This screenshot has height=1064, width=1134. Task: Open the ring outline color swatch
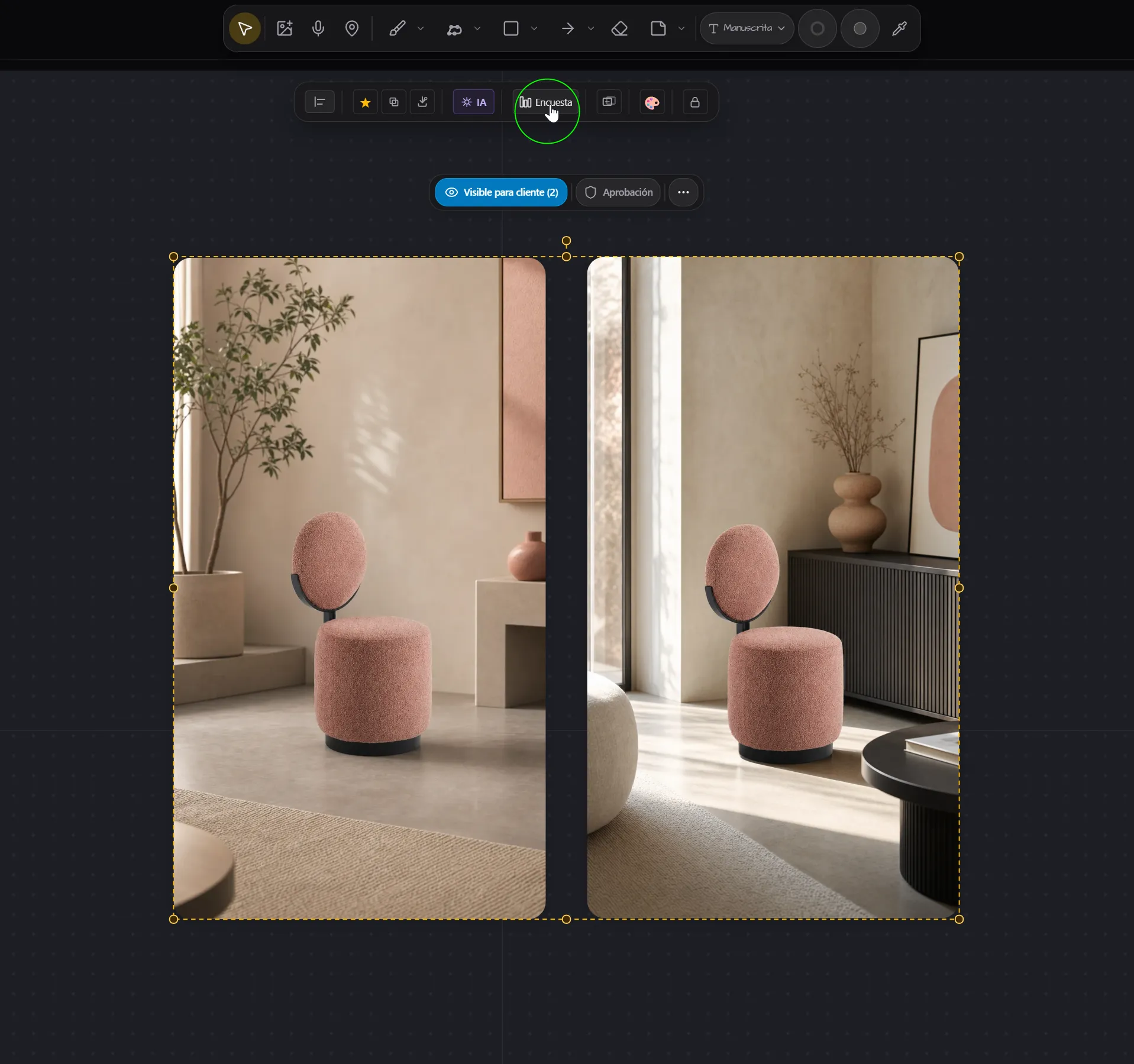point(818,28)
